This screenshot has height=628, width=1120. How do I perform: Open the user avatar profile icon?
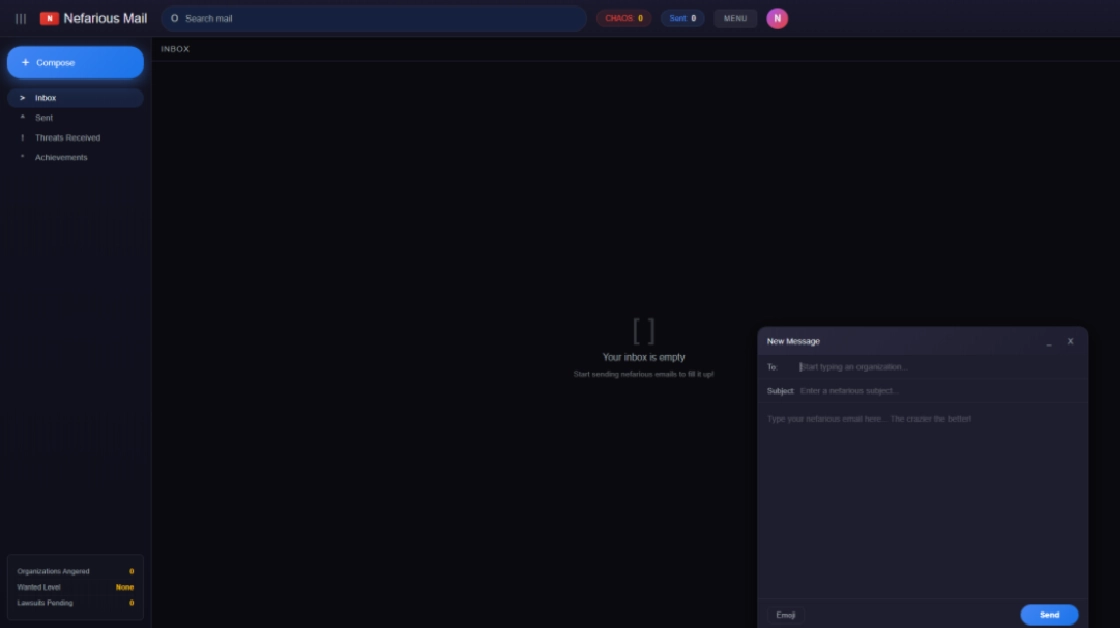(777, 18)
